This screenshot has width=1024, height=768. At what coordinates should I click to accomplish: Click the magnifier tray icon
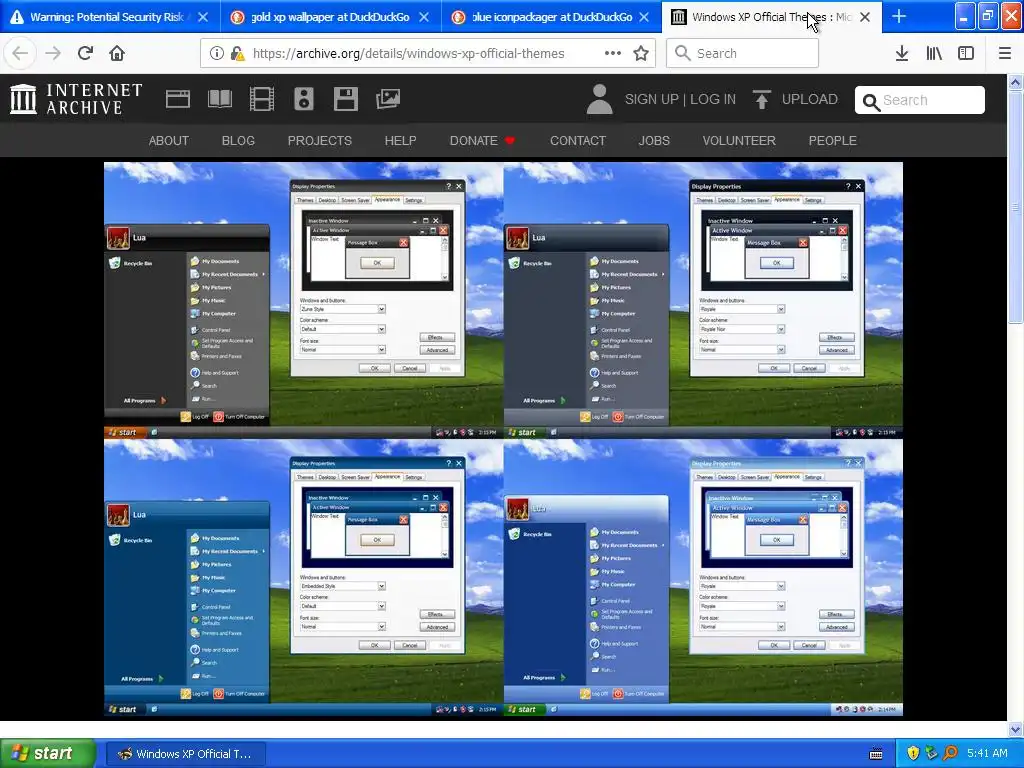pyautogui.click(x=951, y=753)
